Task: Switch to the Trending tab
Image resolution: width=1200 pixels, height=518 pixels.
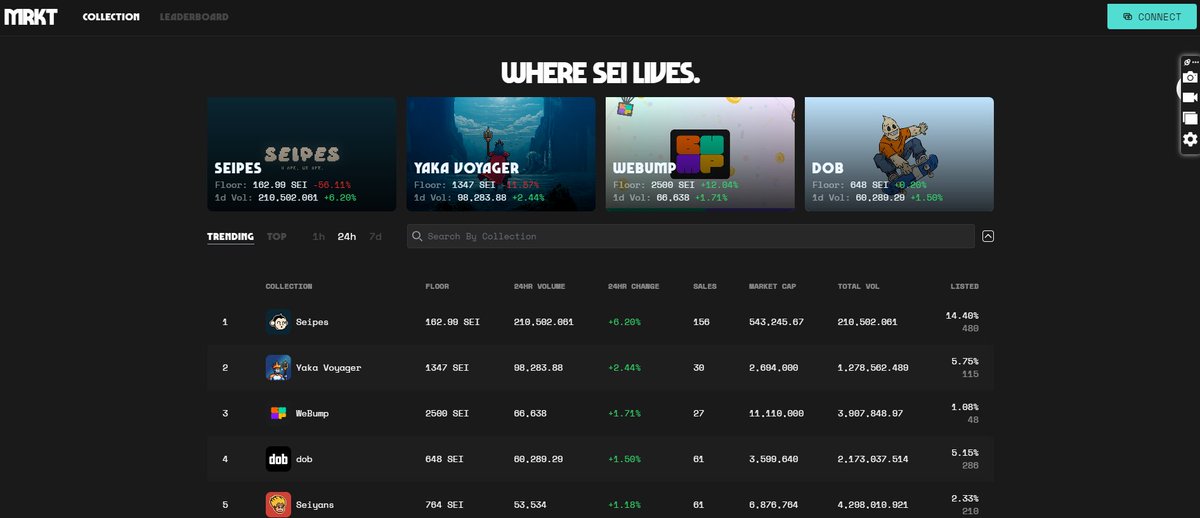Action: tap(230, 237)
